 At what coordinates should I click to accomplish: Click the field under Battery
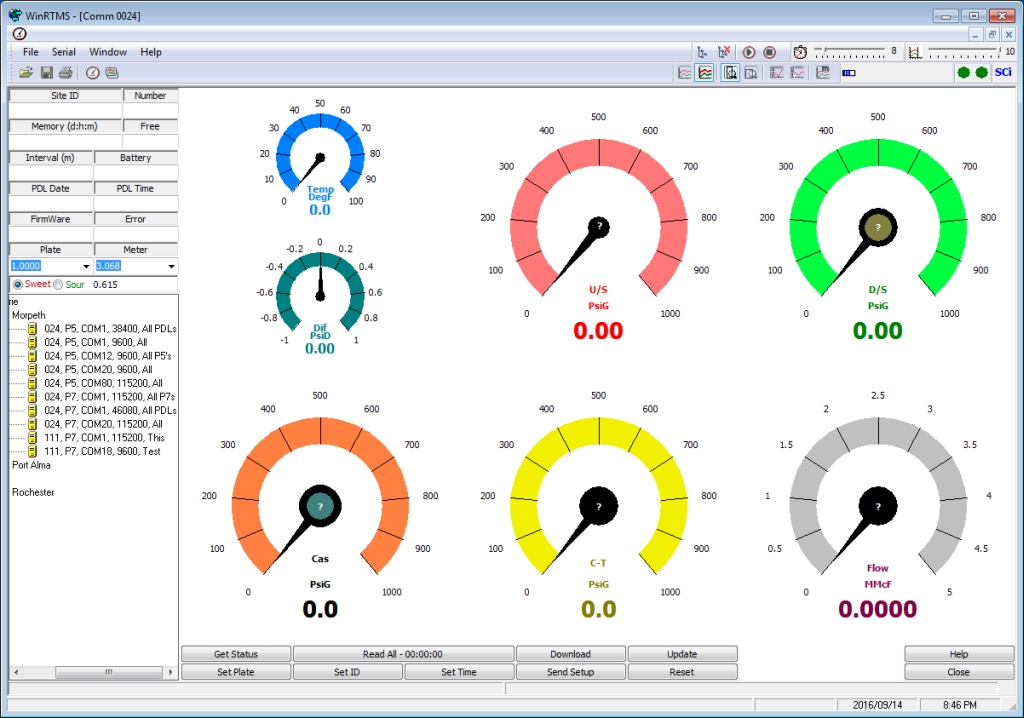[136, 173]
